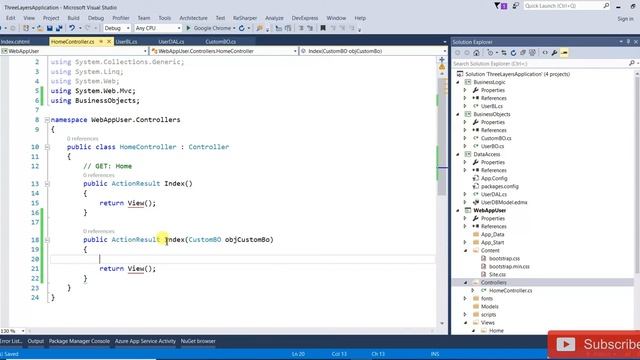Click the search magnifier in Solution Explorer
Image resolution: width=640 pixels, height=360 pixels.
pyautogui.click(x=631, y=63)
